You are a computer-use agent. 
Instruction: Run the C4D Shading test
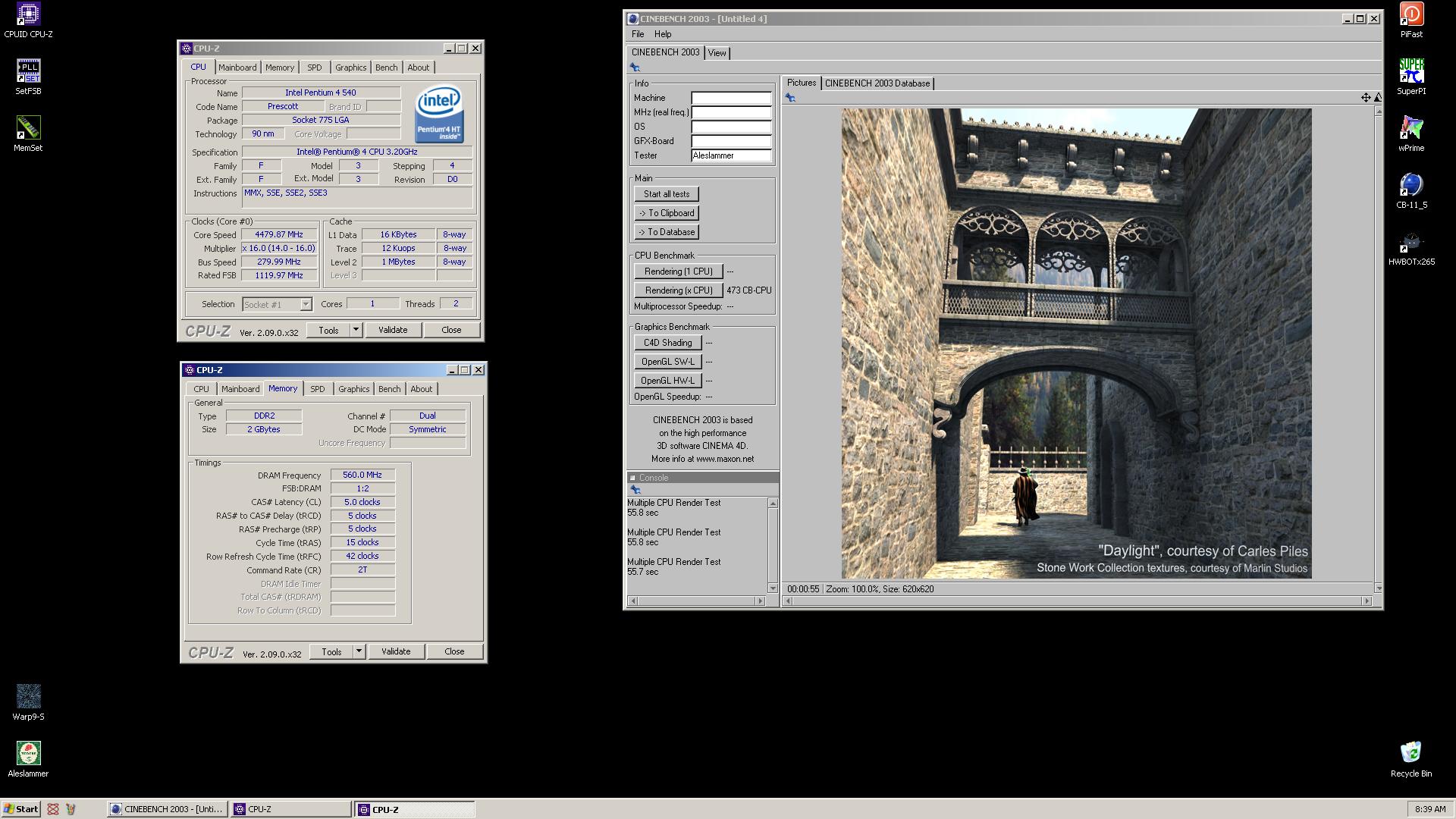click(x=667, y=343)
